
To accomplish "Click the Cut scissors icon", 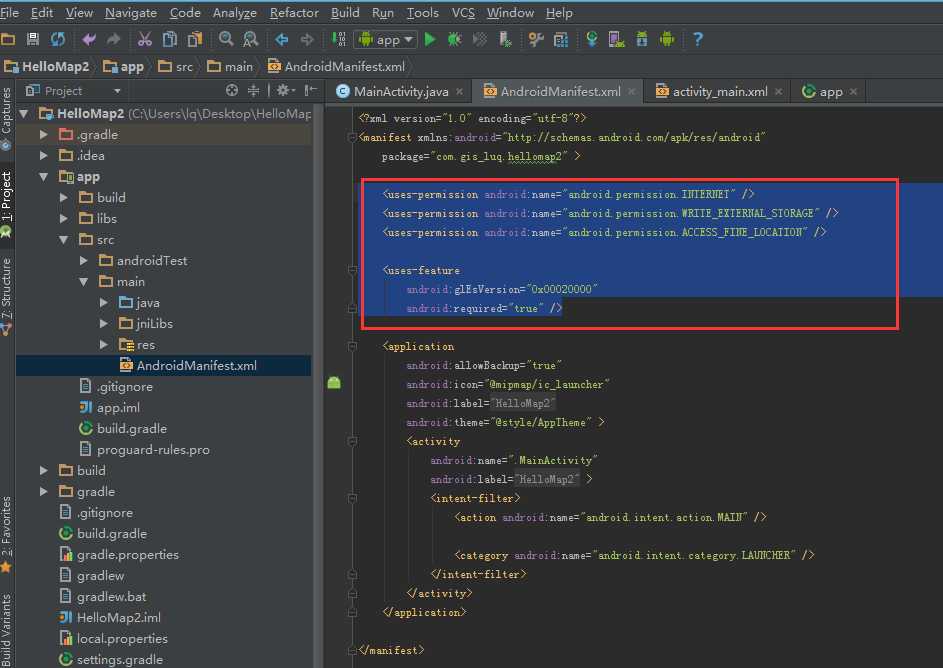I will pyautogui.click(x=144, y=39).
